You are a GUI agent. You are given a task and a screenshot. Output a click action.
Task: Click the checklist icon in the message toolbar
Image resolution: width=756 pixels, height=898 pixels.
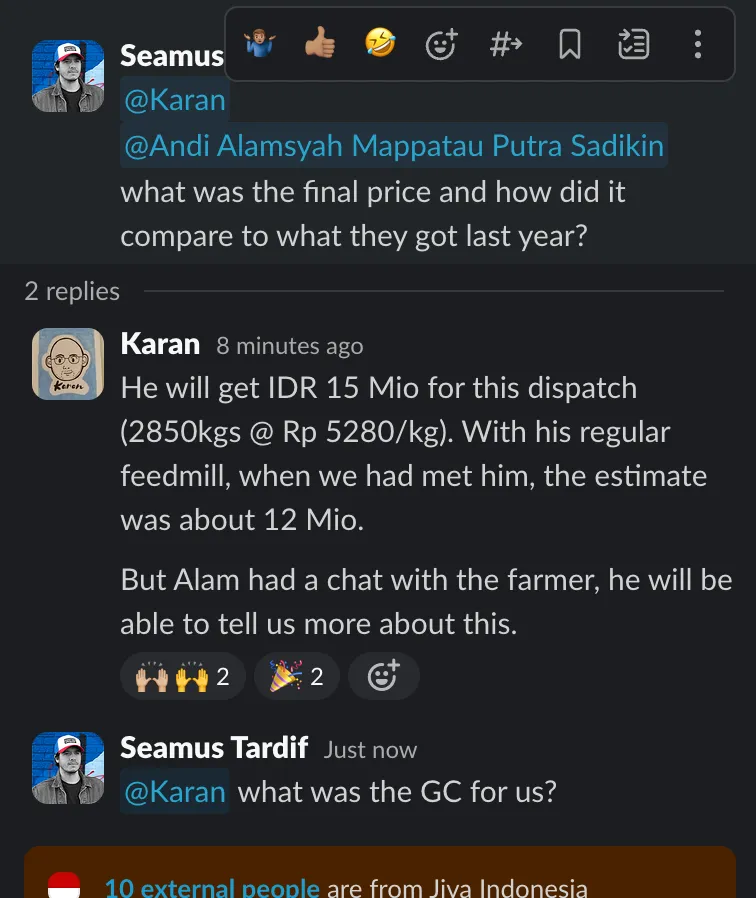633,44
